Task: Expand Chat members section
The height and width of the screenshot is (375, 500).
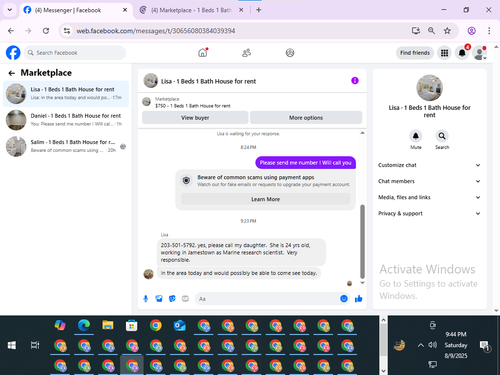Action: tap(429, 181)
